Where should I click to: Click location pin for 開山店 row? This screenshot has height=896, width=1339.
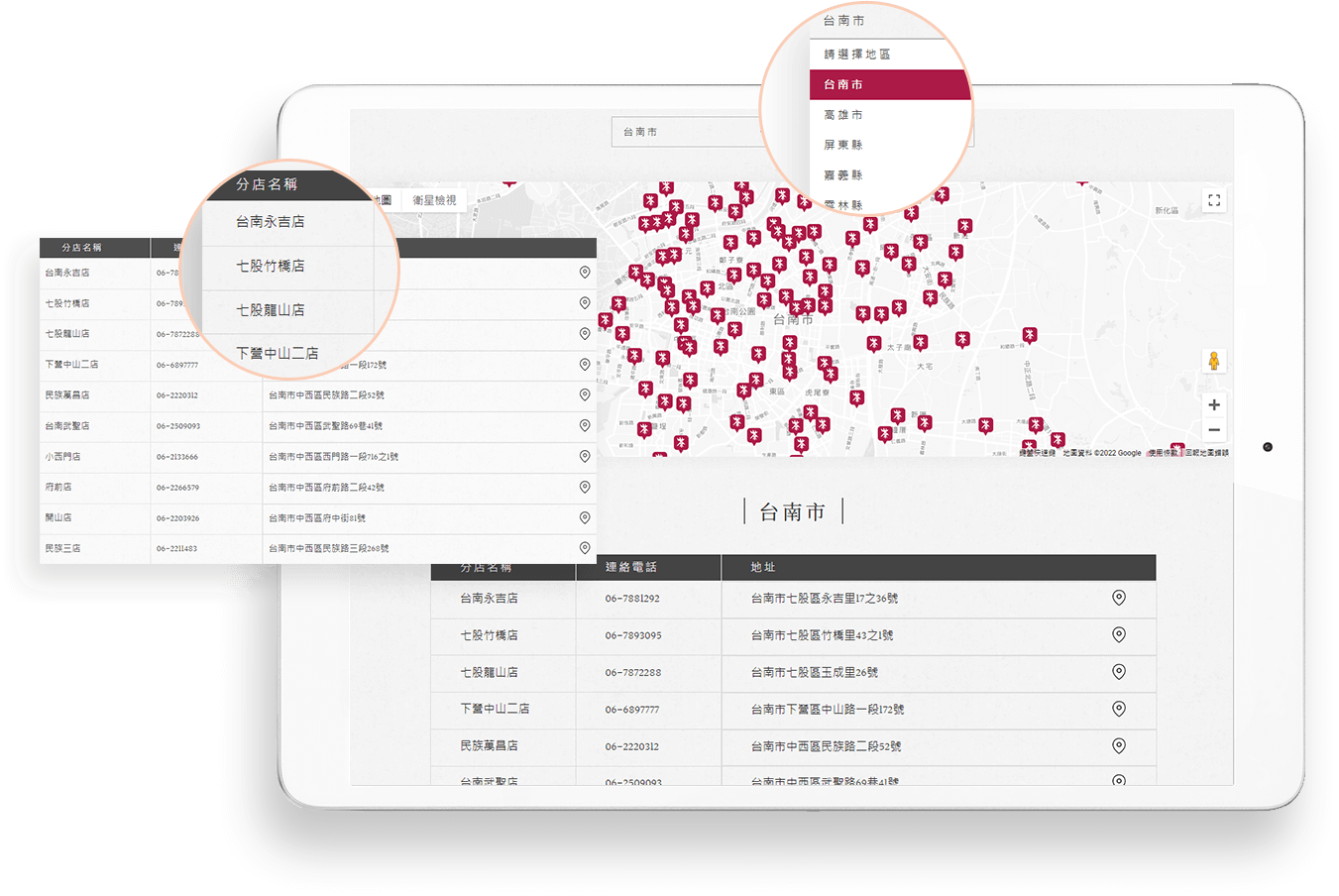585,517
